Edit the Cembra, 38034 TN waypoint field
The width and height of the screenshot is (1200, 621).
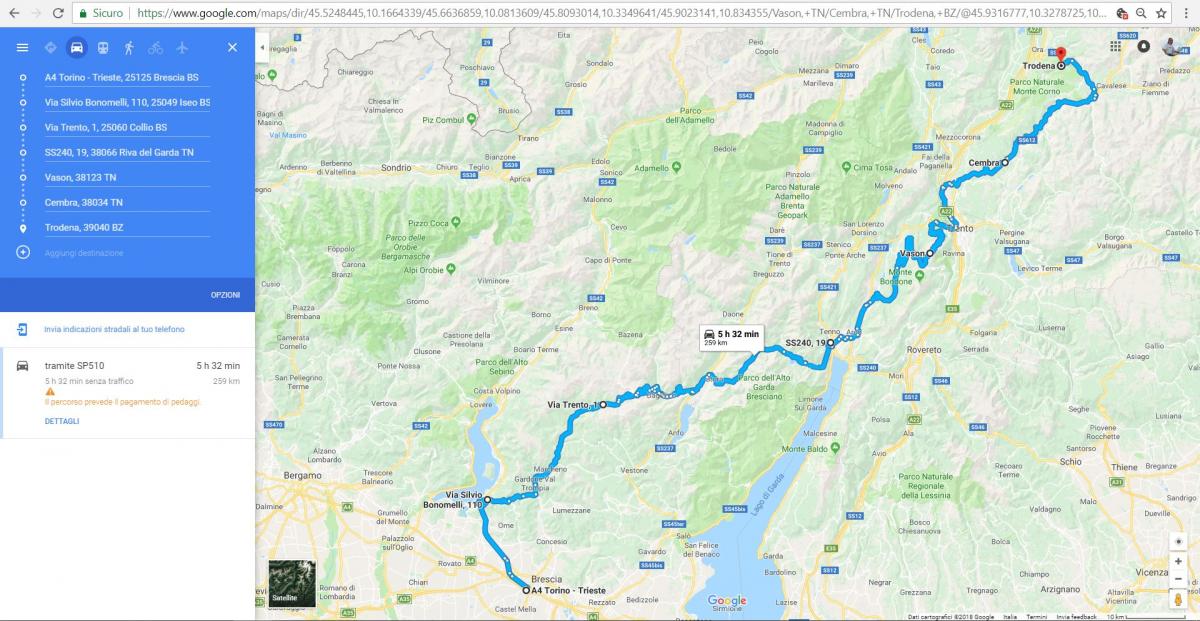tap(127, 202)
